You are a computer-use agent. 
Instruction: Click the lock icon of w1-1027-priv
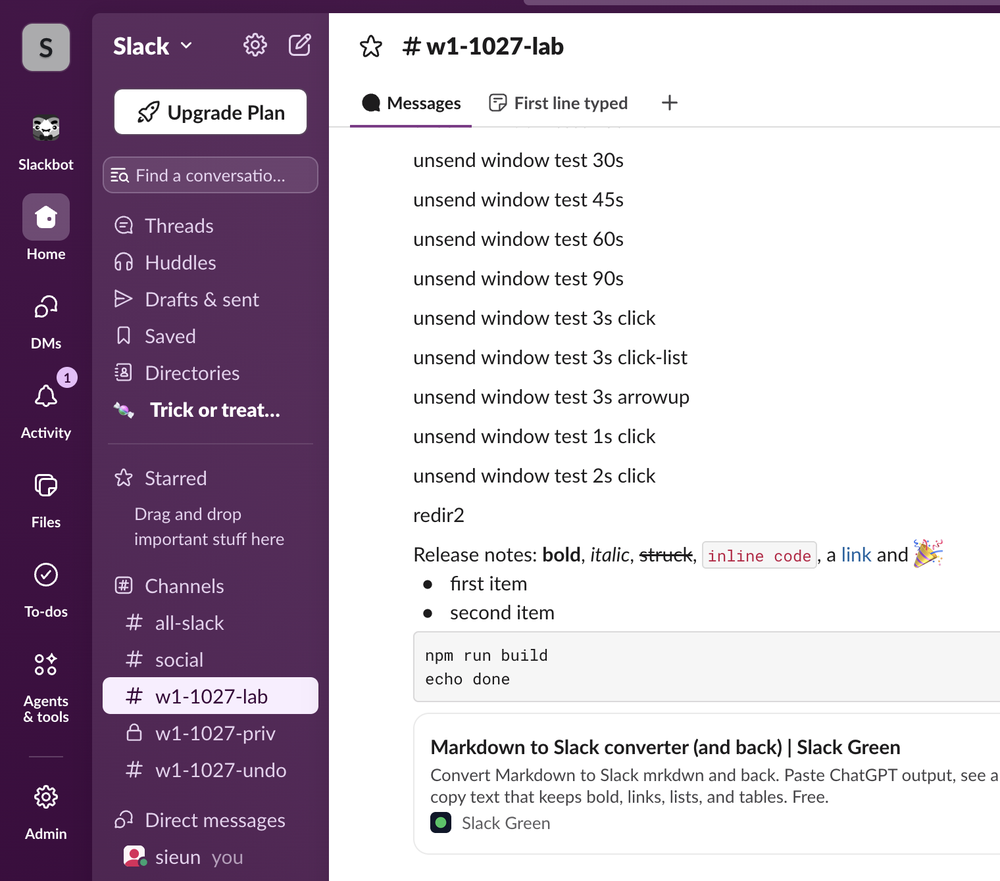(x=134, y=732)
